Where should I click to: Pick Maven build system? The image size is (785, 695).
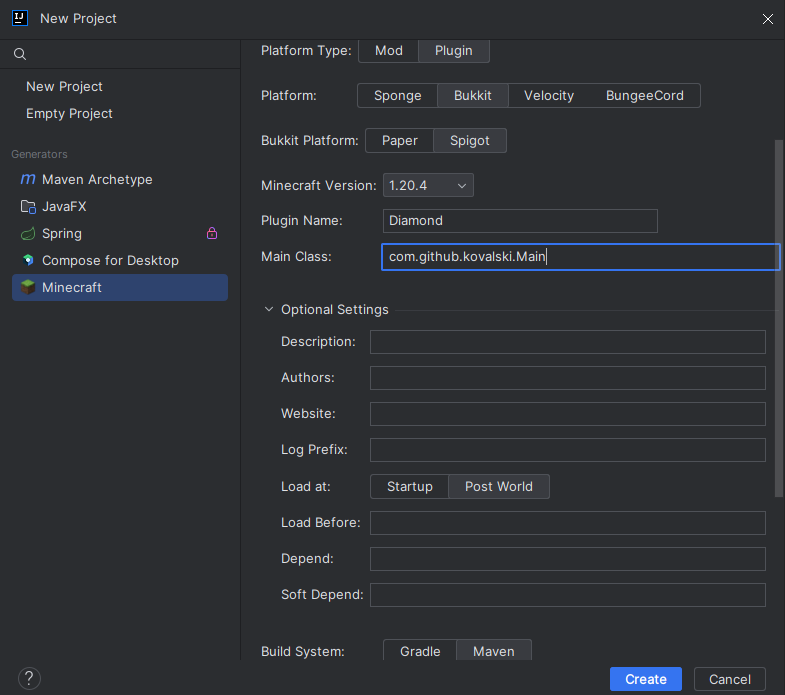(494, 651)
